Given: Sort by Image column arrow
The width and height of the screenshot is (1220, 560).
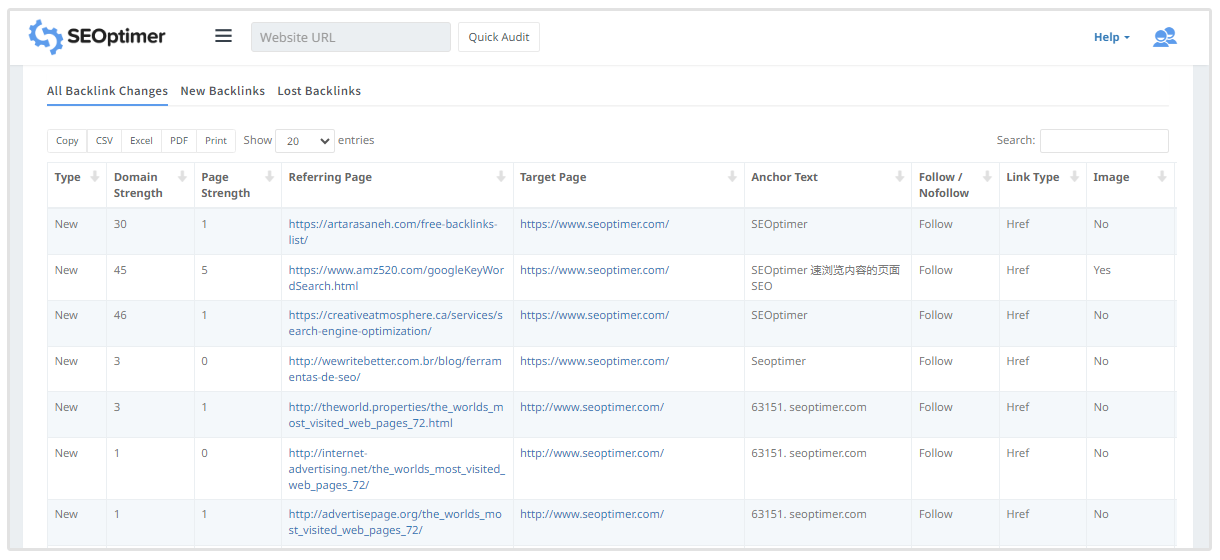Looking at the screenshot, I should [1161, 177].
